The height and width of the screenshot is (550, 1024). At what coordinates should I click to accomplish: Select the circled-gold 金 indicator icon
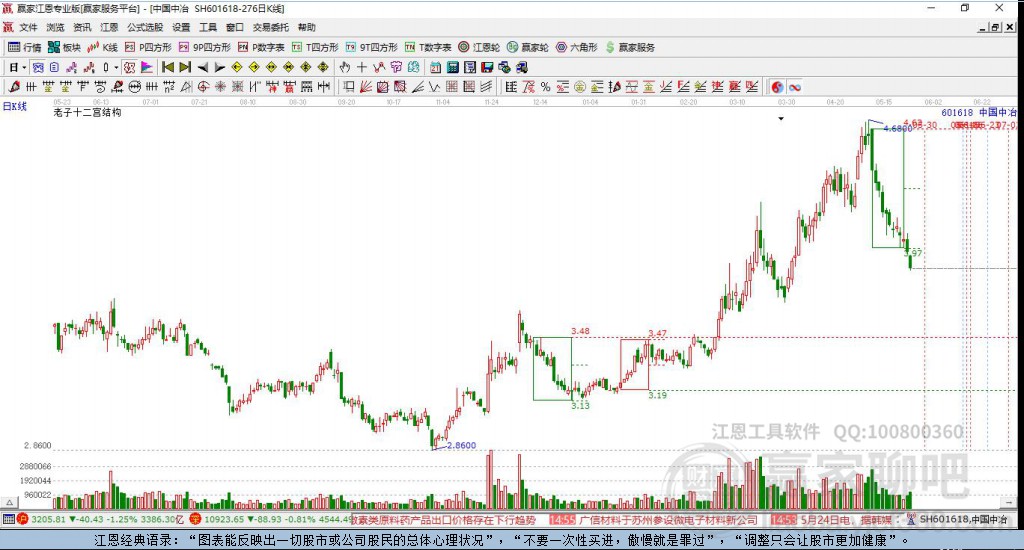579,87
